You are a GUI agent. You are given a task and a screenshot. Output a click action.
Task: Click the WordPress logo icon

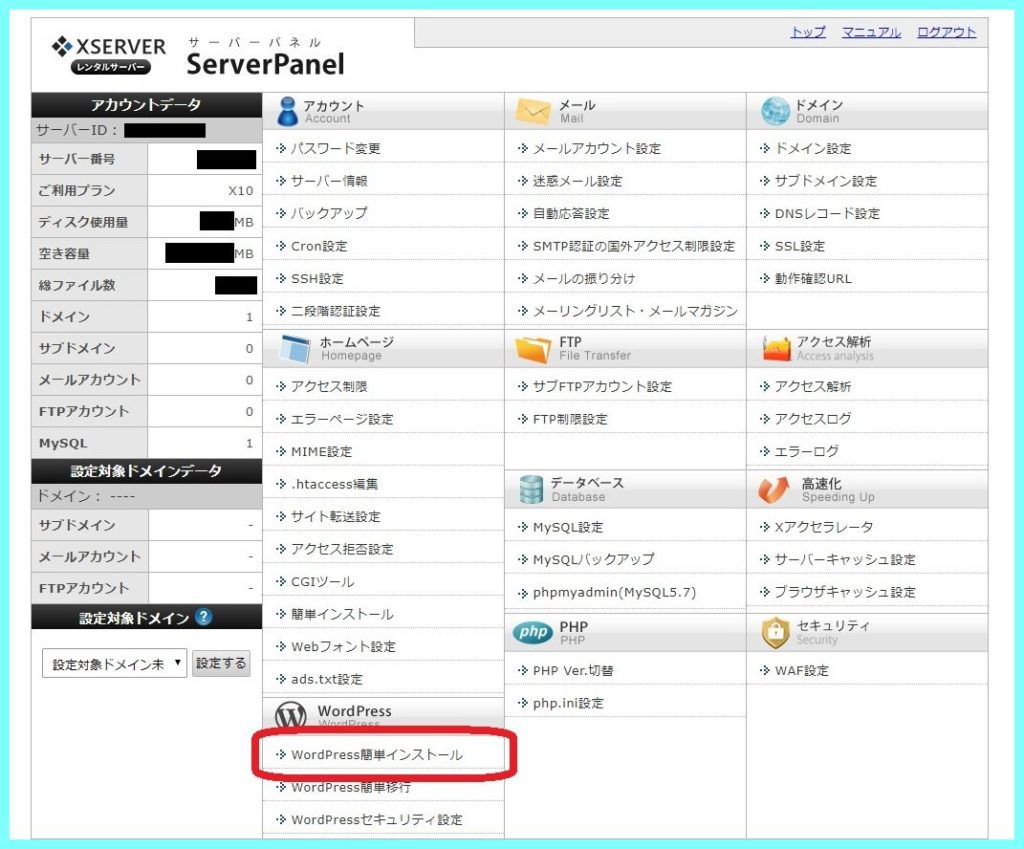click(x=291, y=714)
